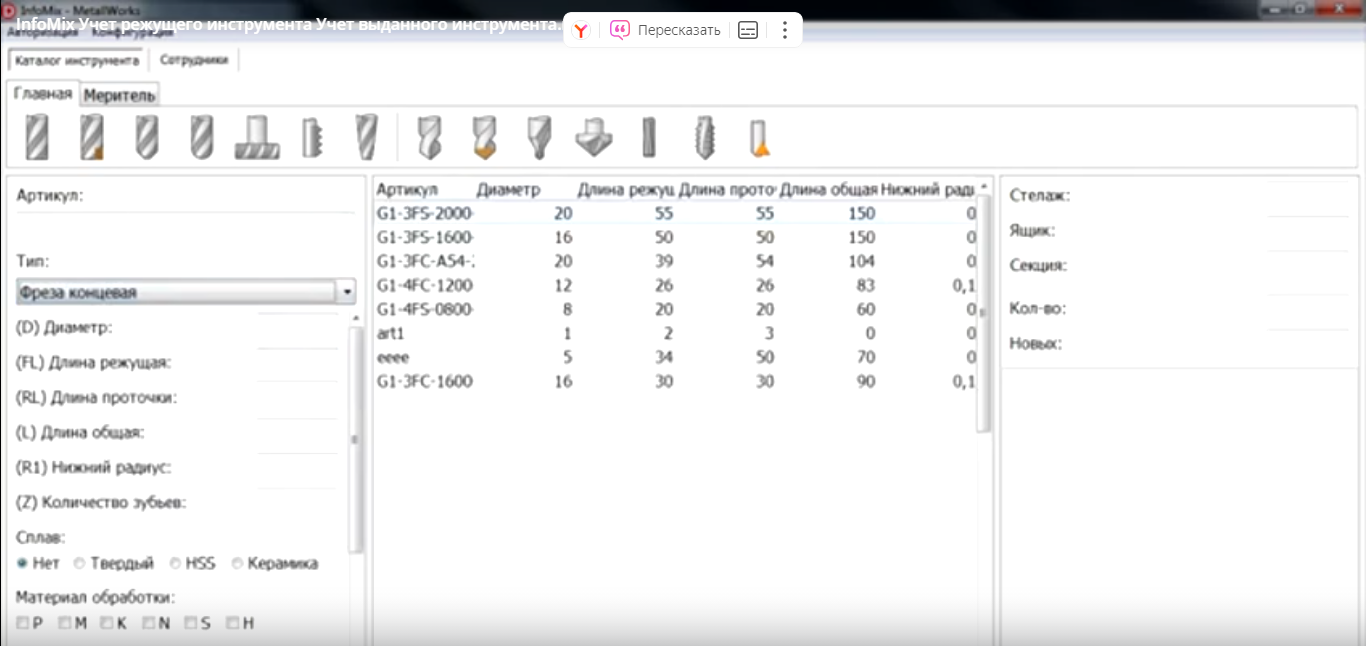The width and height of the screenshot is (1366, 646).
Task: Select the engraver icon with orange point
Action: point(759,138)
